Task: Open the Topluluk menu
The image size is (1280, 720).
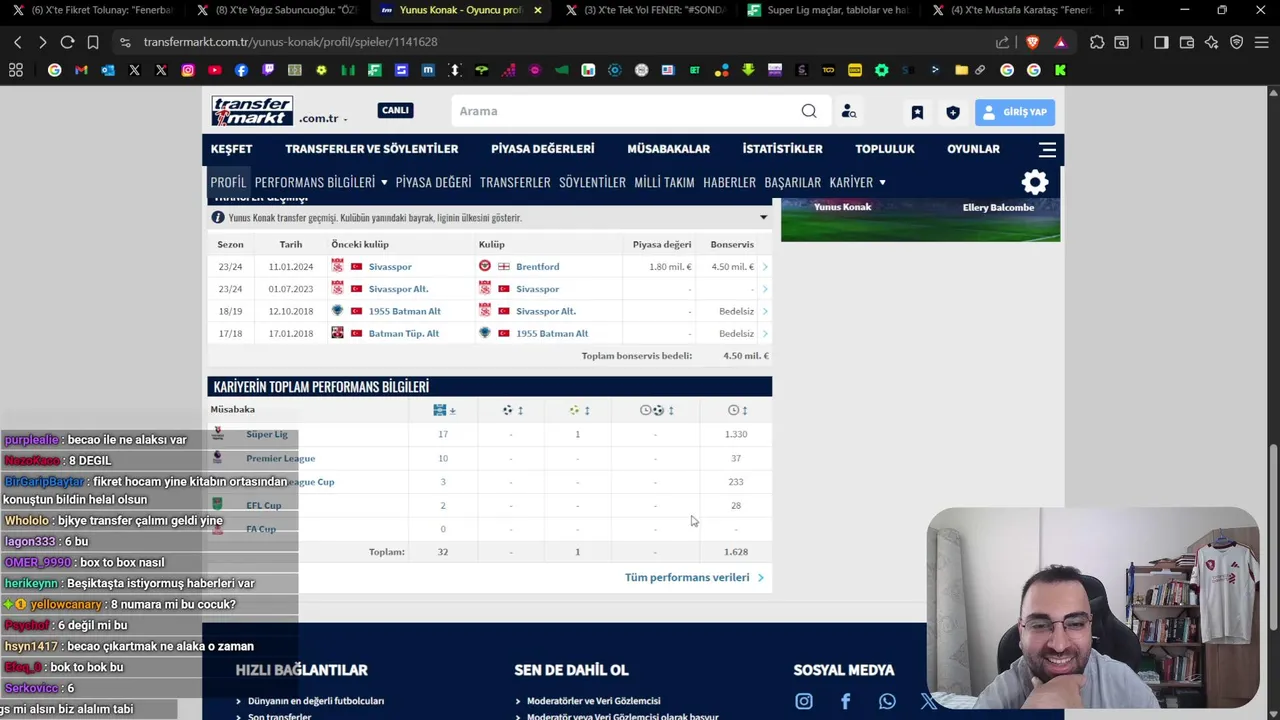Action: click(x=885, y=149)
